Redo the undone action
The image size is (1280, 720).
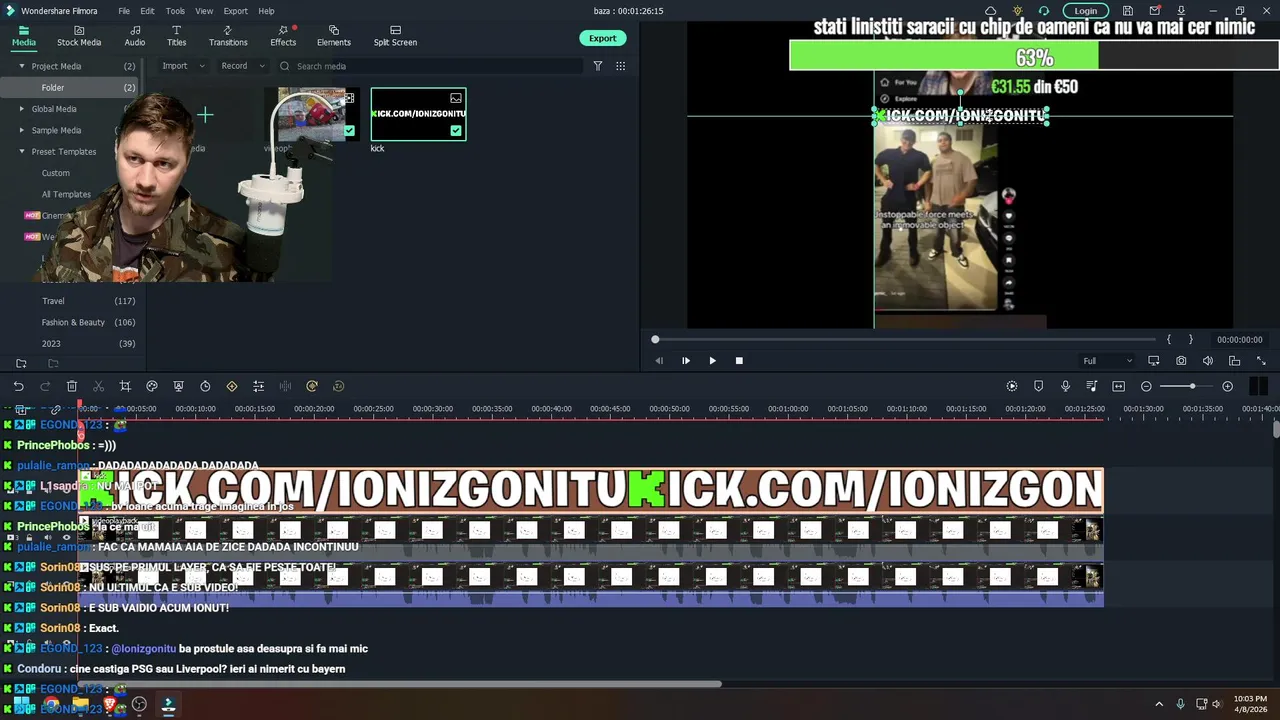pos(45,386)
